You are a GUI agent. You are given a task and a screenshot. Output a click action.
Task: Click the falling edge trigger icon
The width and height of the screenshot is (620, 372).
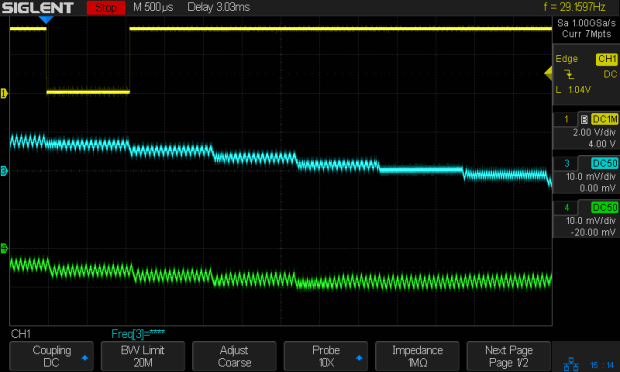coord(569,74)
